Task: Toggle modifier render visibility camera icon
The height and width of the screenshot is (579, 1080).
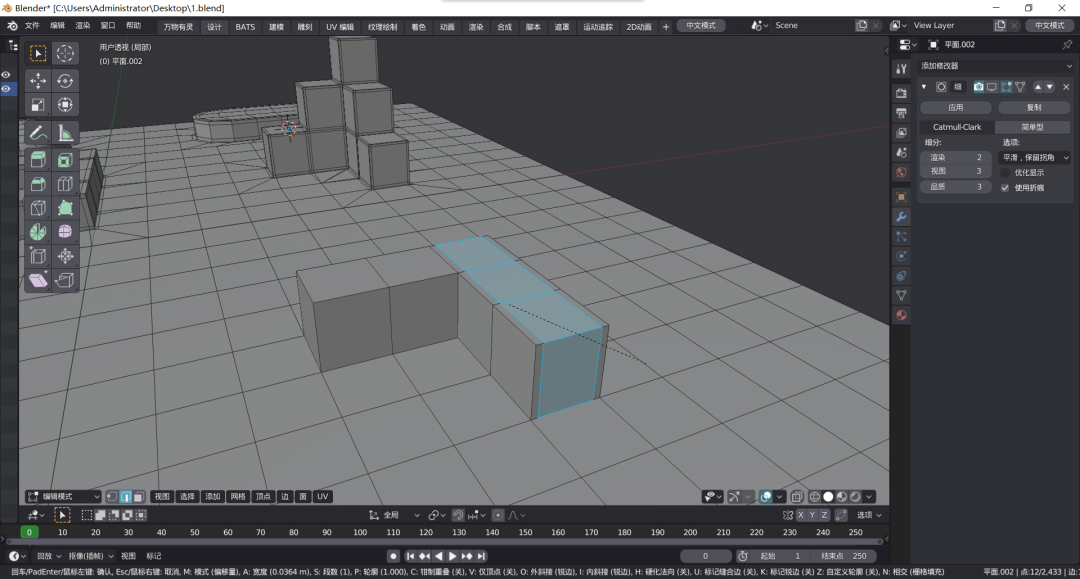Action: coord(978,87)
